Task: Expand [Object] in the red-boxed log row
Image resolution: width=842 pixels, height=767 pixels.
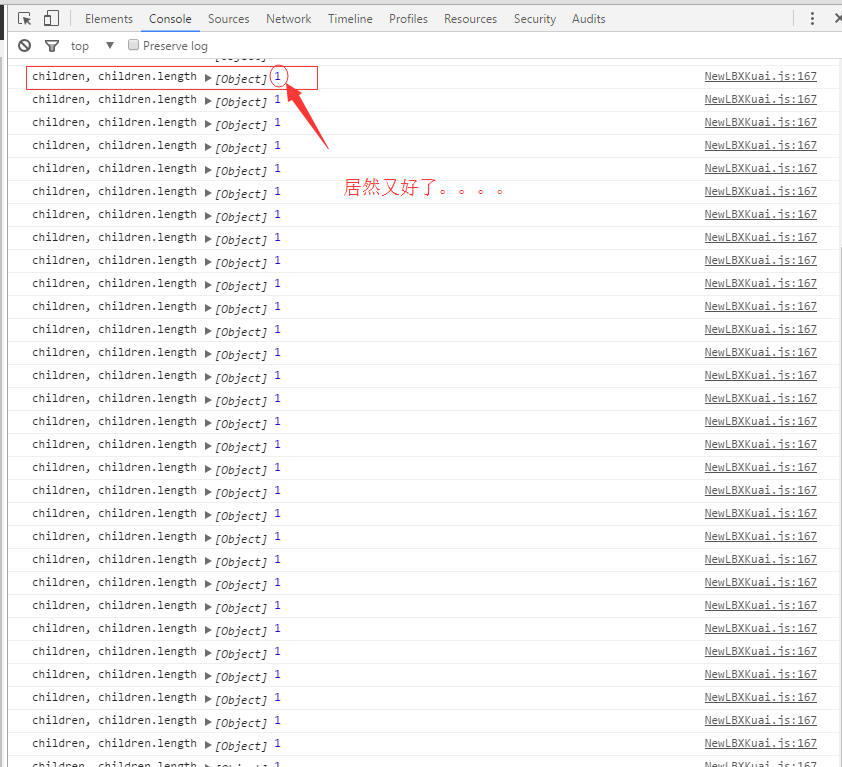Action: 208,78
